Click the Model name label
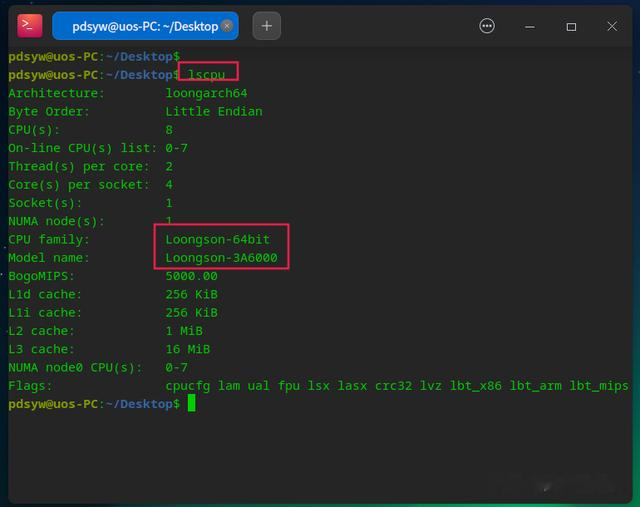 [49, 258]
